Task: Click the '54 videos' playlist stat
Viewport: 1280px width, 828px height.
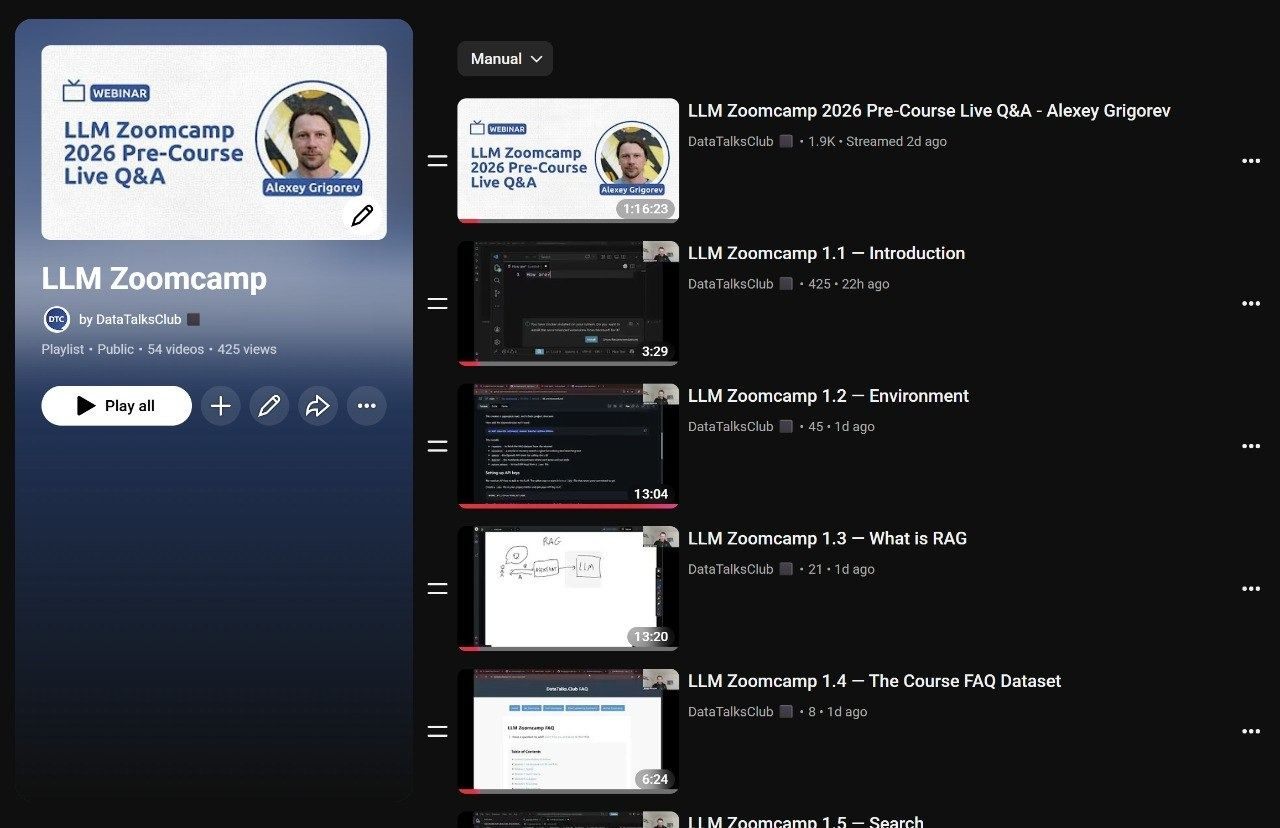Action: pyautogui.click(x=176, y=350)
